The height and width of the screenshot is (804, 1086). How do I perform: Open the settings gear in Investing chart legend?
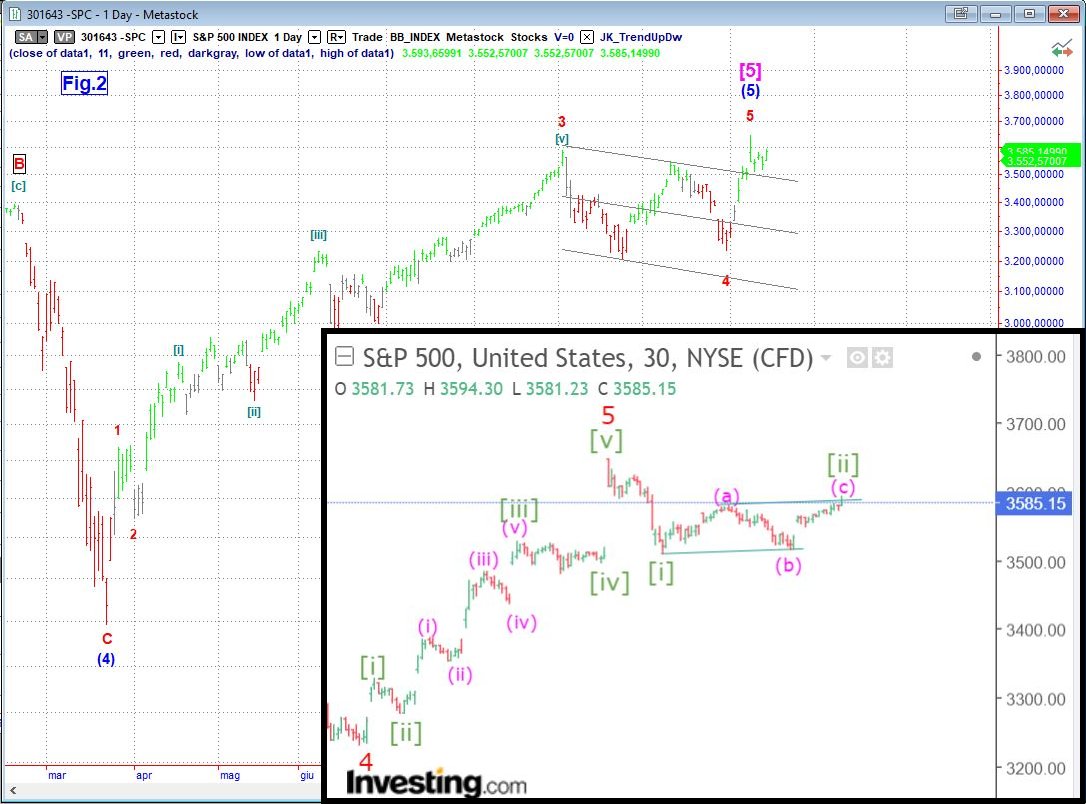[x=882, y=358]
